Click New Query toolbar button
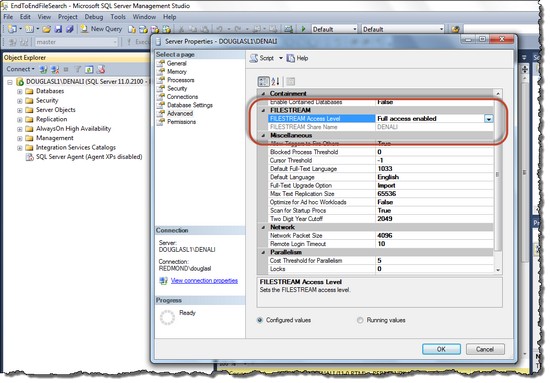Image resolution: width=550 pixels, height=383 pixels. point(101,29)
